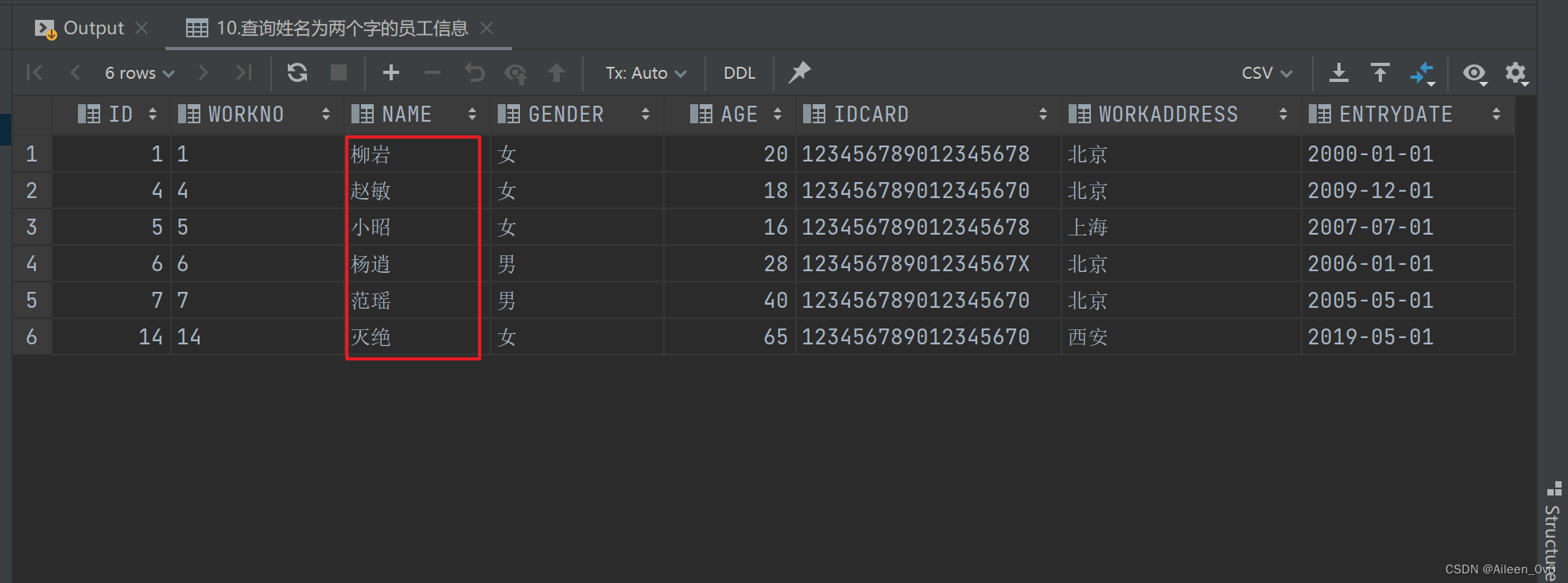Delete row with the minus icon

point(433,72)
